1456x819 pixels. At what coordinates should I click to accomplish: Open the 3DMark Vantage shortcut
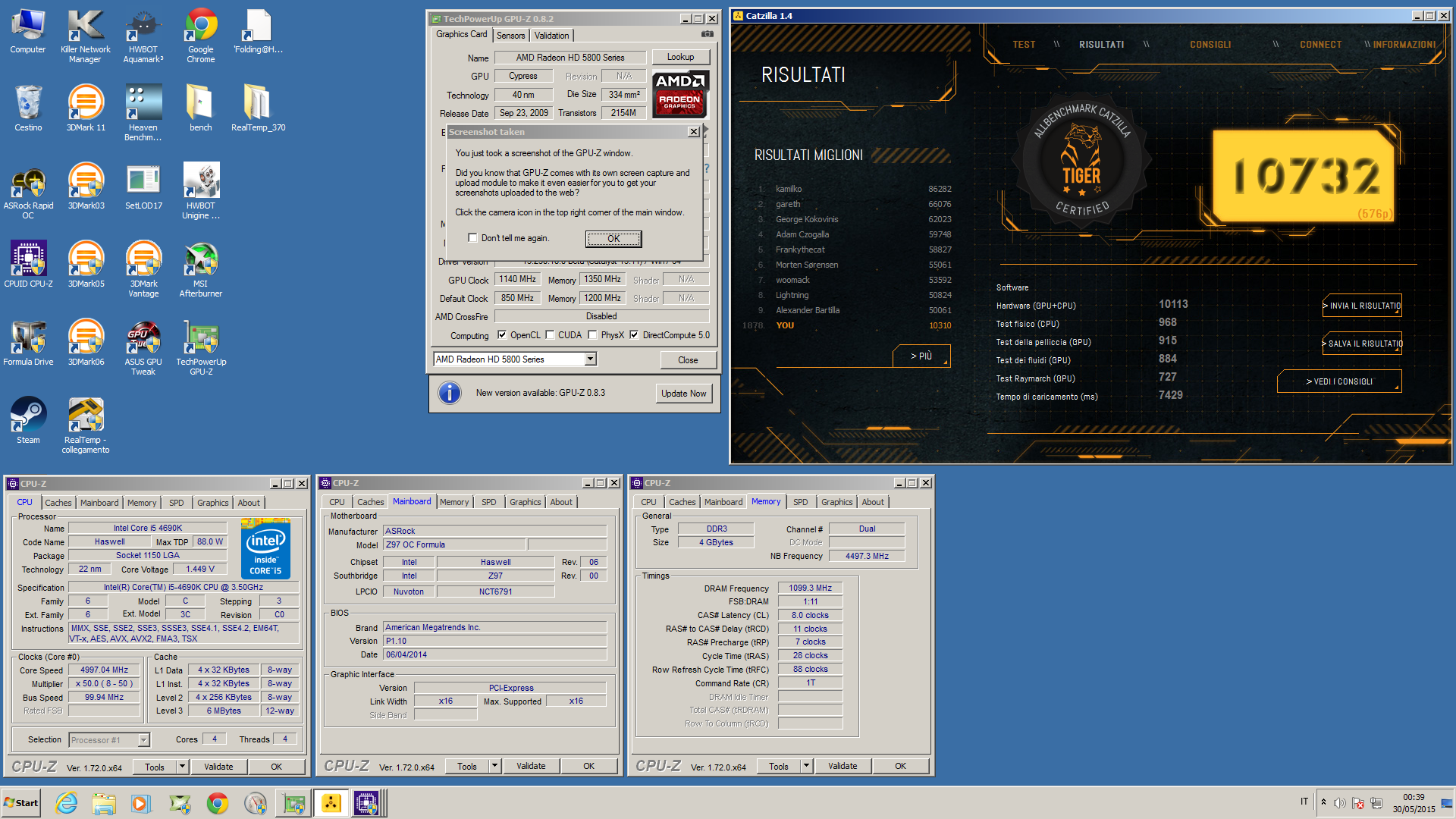143,268
